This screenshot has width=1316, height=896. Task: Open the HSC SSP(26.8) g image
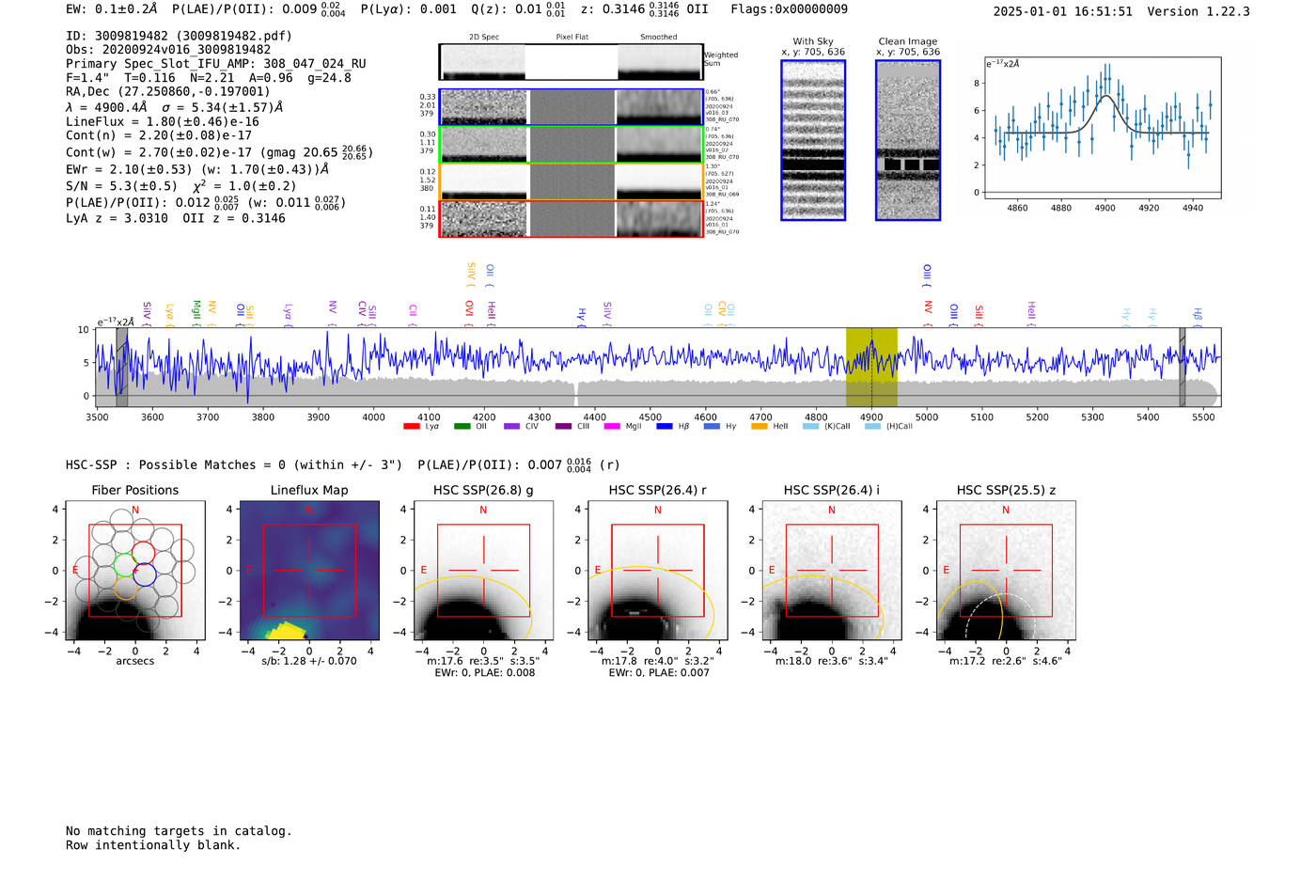tap(483, 571)
